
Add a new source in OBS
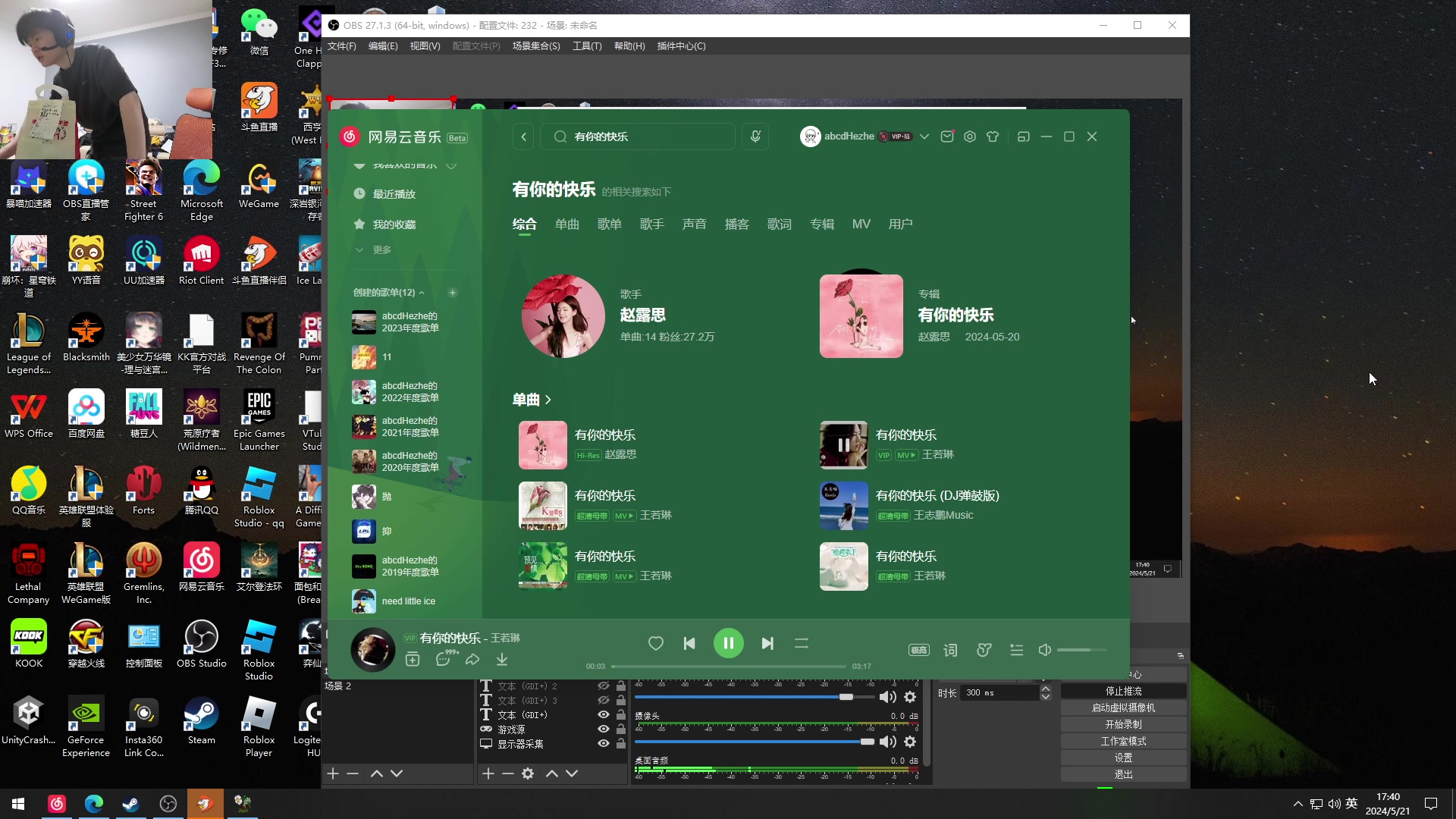pyautogui.click(x=488, y=773)
